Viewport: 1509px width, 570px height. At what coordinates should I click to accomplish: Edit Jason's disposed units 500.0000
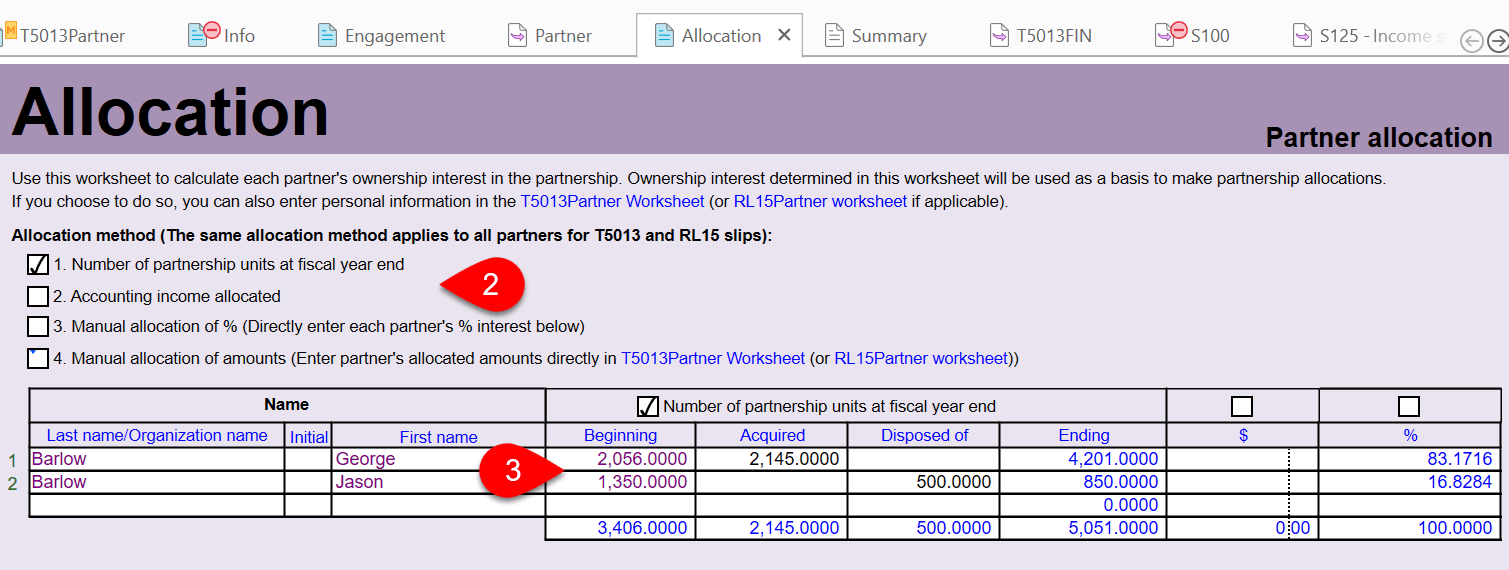924,482
